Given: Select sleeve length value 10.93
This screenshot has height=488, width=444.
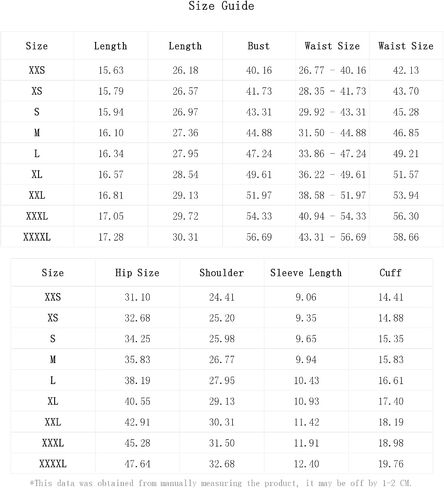Looking at the screenshot, I should (x=307, y=401).
